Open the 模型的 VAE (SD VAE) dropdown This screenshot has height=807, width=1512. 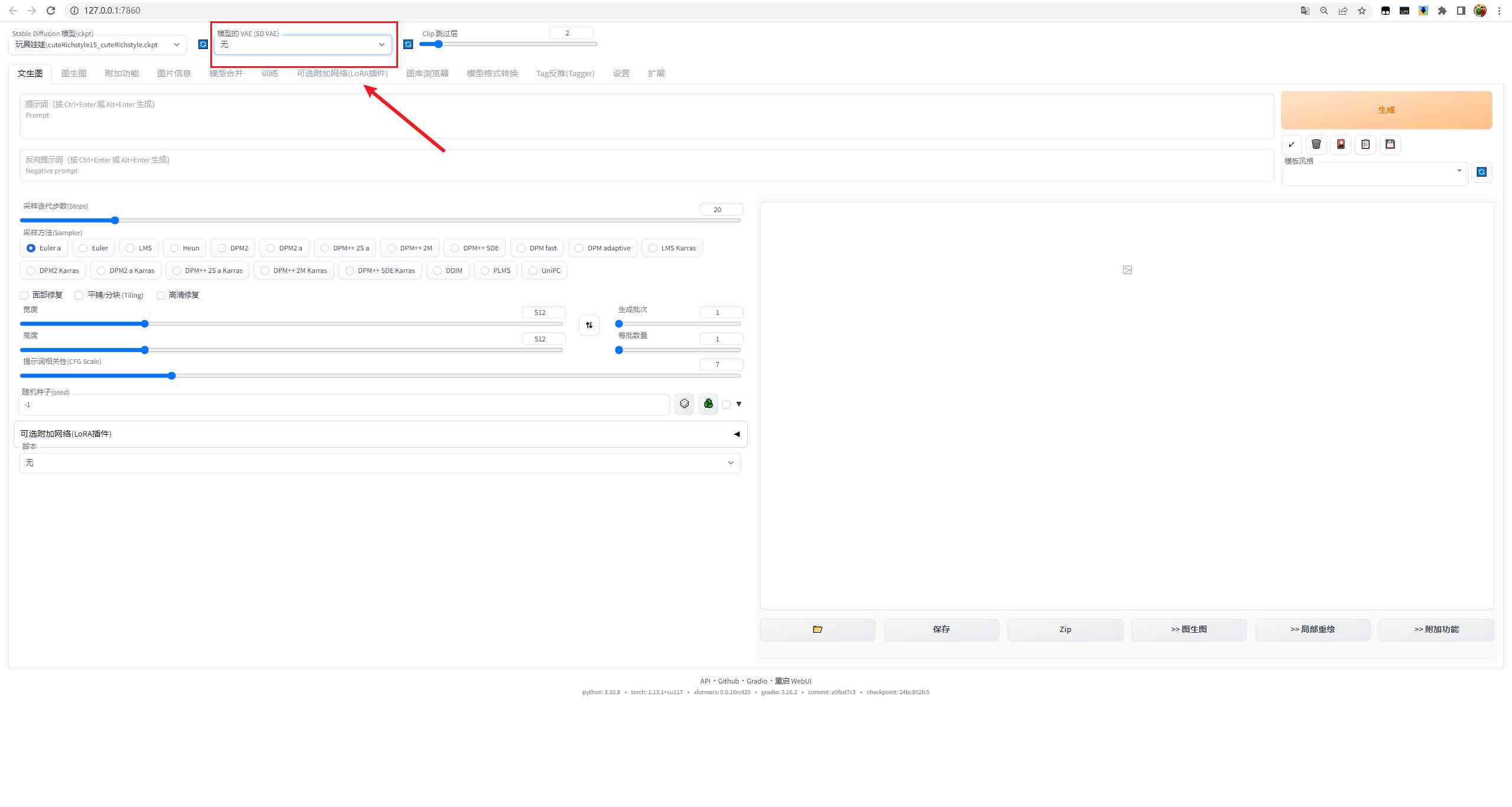pyautogui.click(x=303, y=45)
